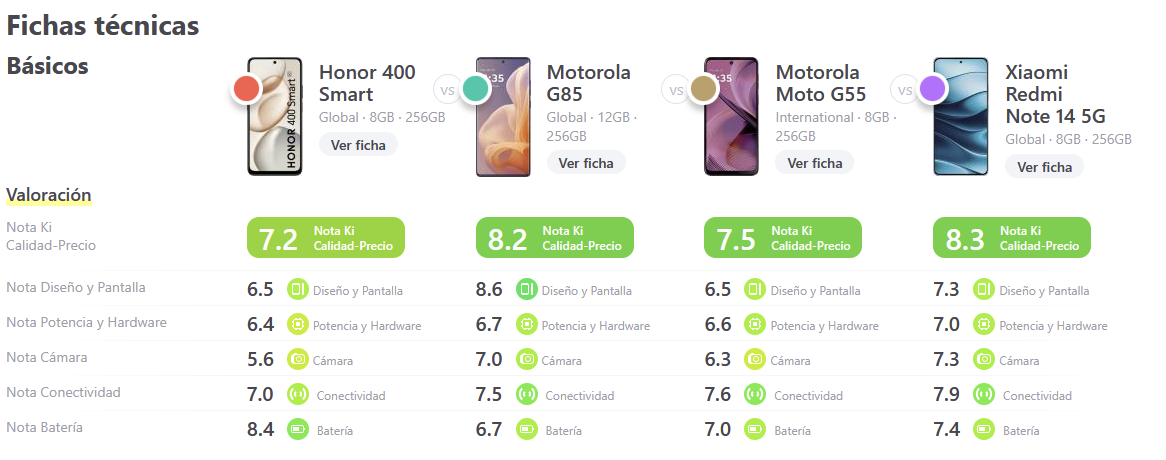Click Redmi Note 14 5G connectivity icon
The height and width of the screenshot is (460, 1166).
(x=984, y=395)
